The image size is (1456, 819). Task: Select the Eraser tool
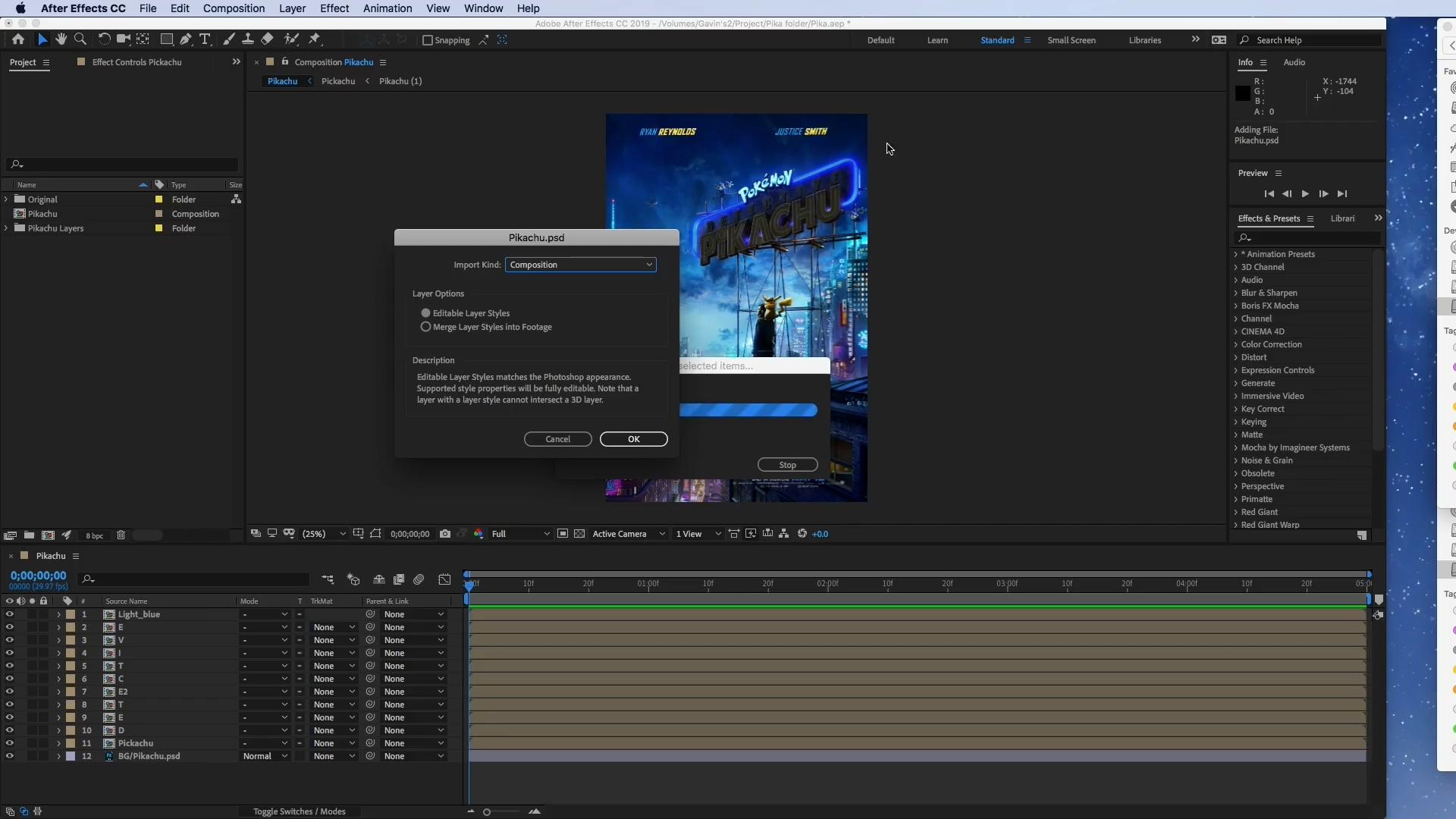(267, 39)
